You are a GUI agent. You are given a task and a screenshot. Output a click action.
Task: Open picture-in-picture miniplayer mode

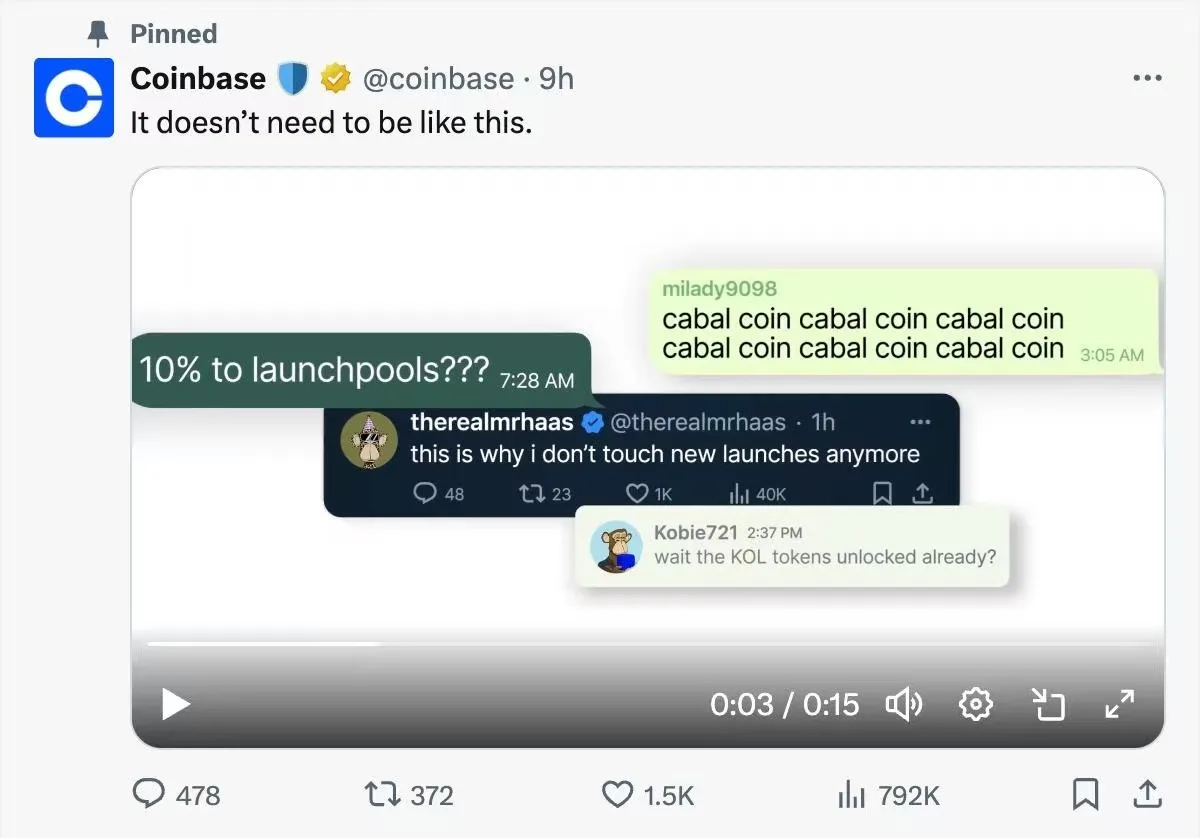point(1049,704)
